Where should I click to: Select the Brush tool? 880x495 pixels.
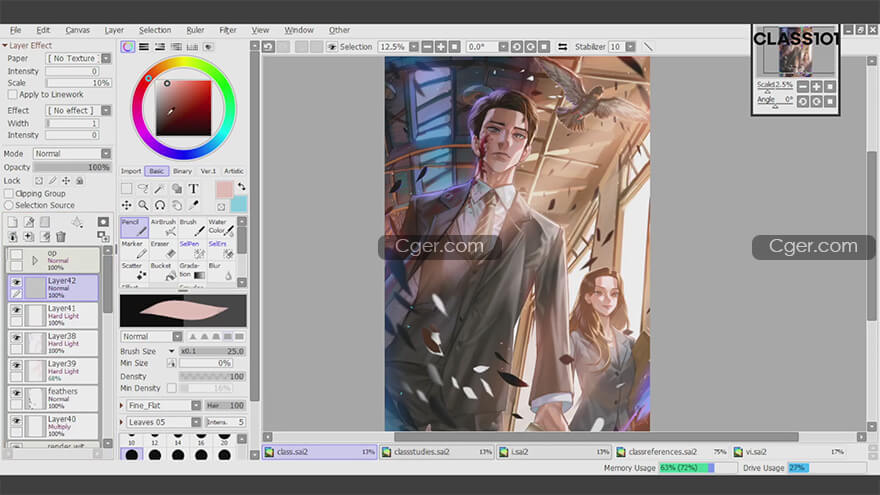192,227
